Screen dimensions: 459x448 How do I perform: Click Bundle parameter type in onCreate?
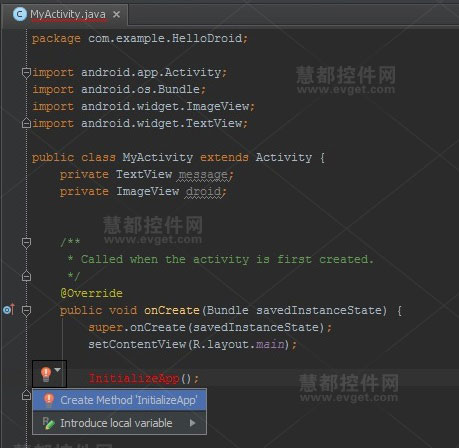[x=228, y=310]
